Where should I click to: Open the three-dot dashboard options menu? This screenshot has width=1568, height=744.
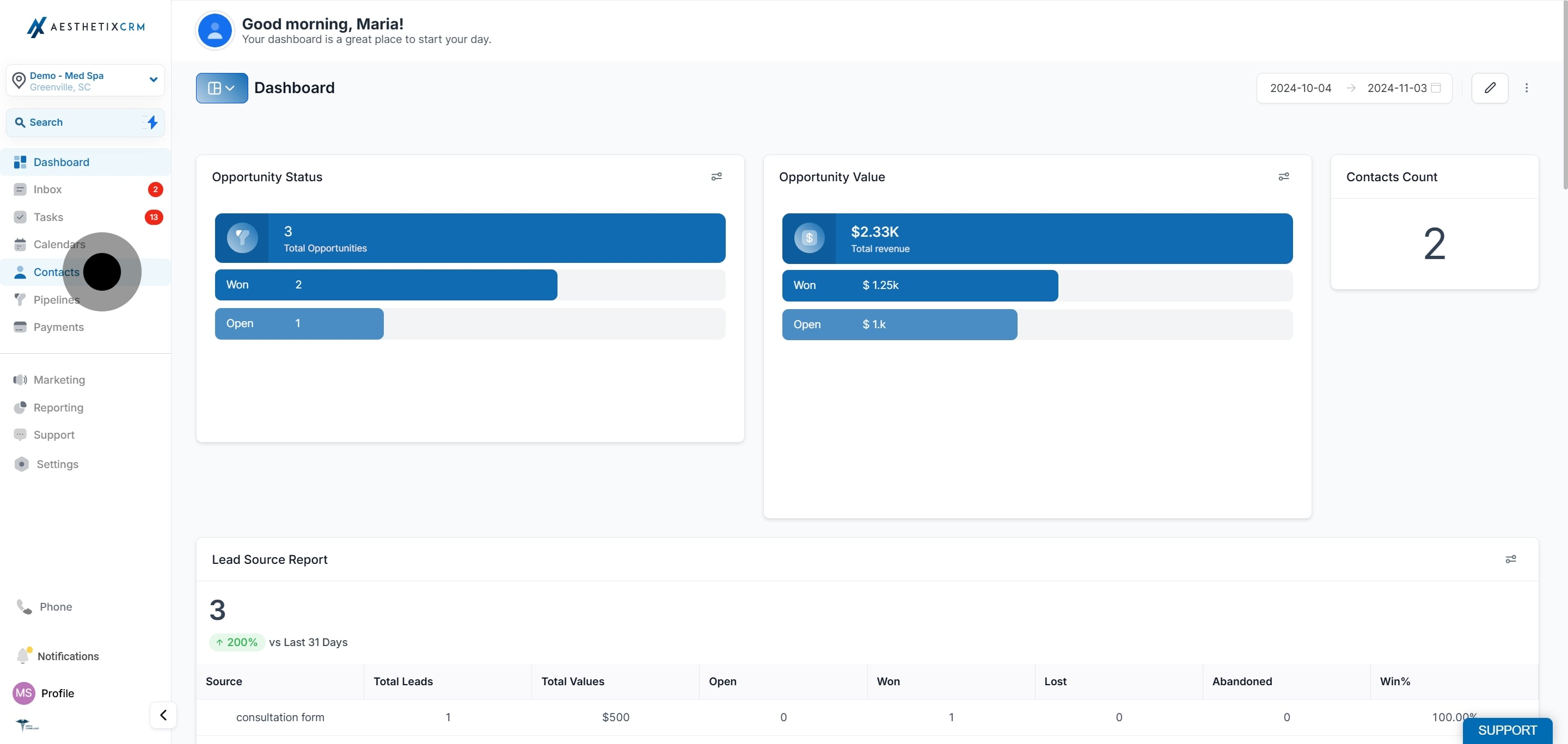pos(1526,88)
